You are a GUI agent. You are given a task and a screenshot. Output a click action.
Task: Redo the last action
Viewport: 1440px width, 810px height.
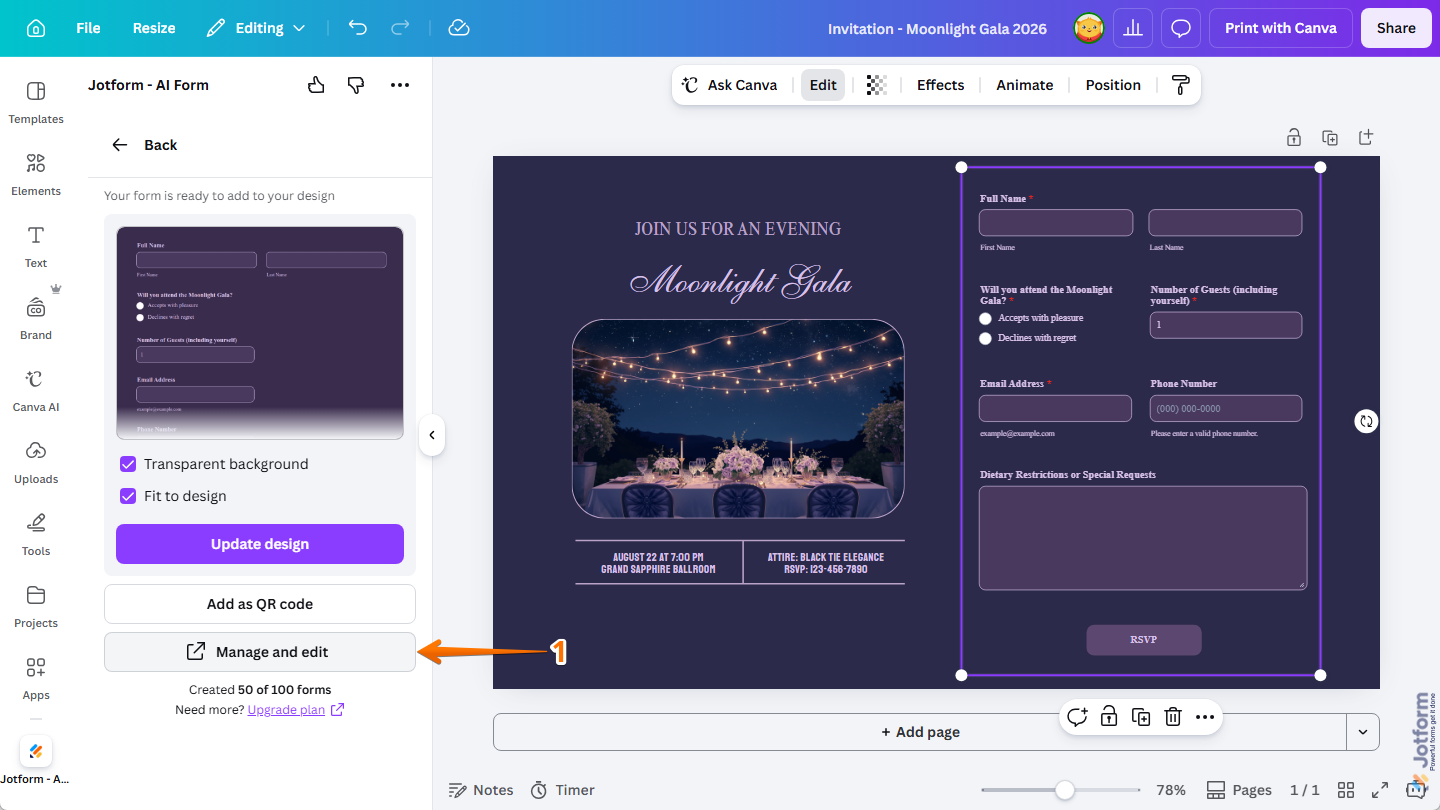coord(402,28)
